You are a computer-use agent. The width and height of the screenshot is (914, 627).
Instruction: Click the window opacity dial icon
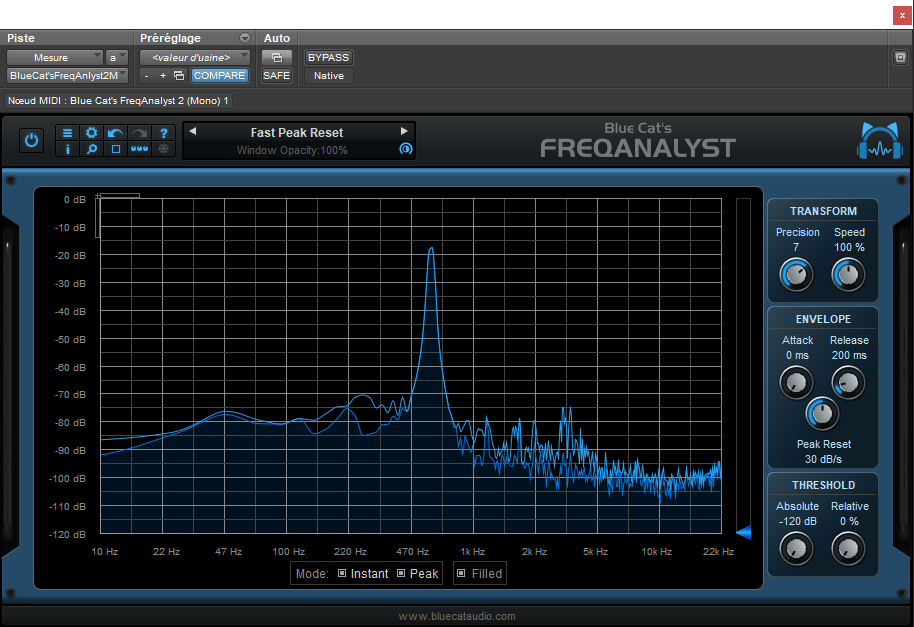[406, 149]
